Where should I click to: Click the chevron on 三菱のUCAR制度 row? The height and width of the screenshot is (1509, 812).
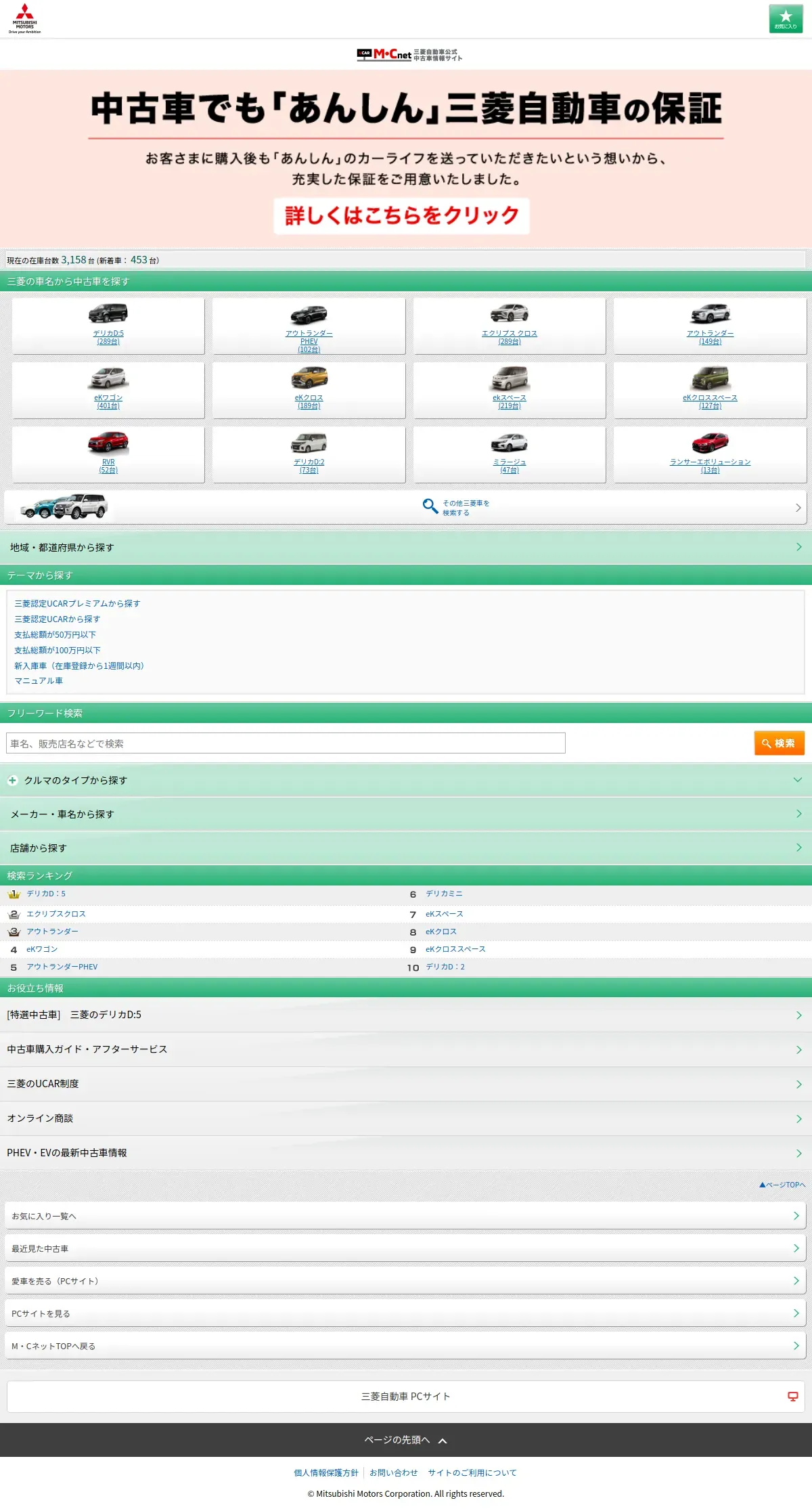click(799, 1085)
